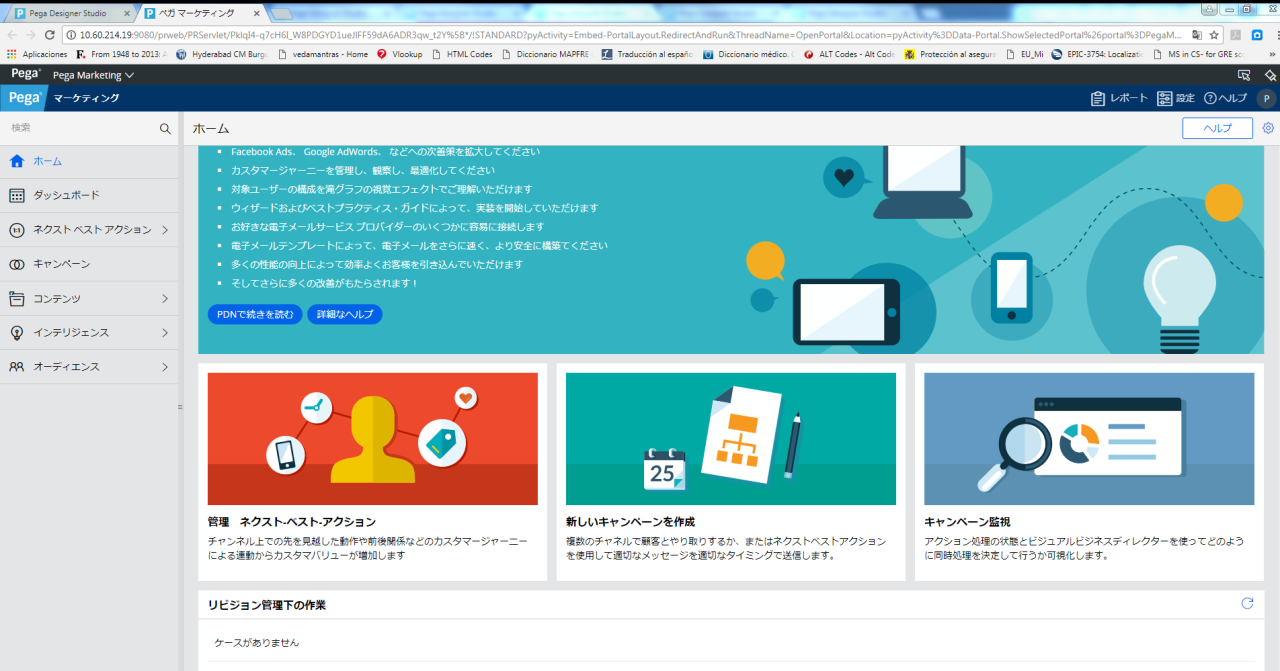Open the レポート clipboard icon in top bar
Image resolution: width=1280 pixels, height=671 pixels.
(1096, 98)
